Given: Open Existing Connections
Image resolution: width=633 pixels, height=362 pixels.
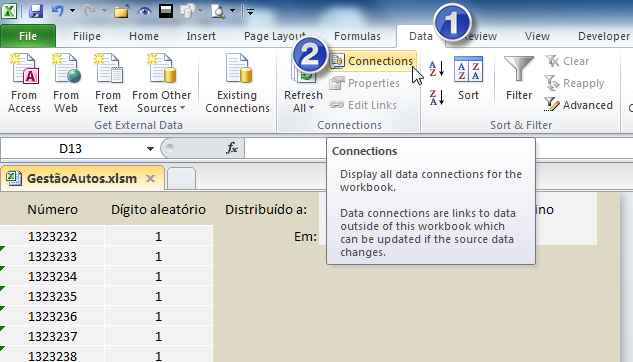Looking at the screenshot, I should 237,84.
